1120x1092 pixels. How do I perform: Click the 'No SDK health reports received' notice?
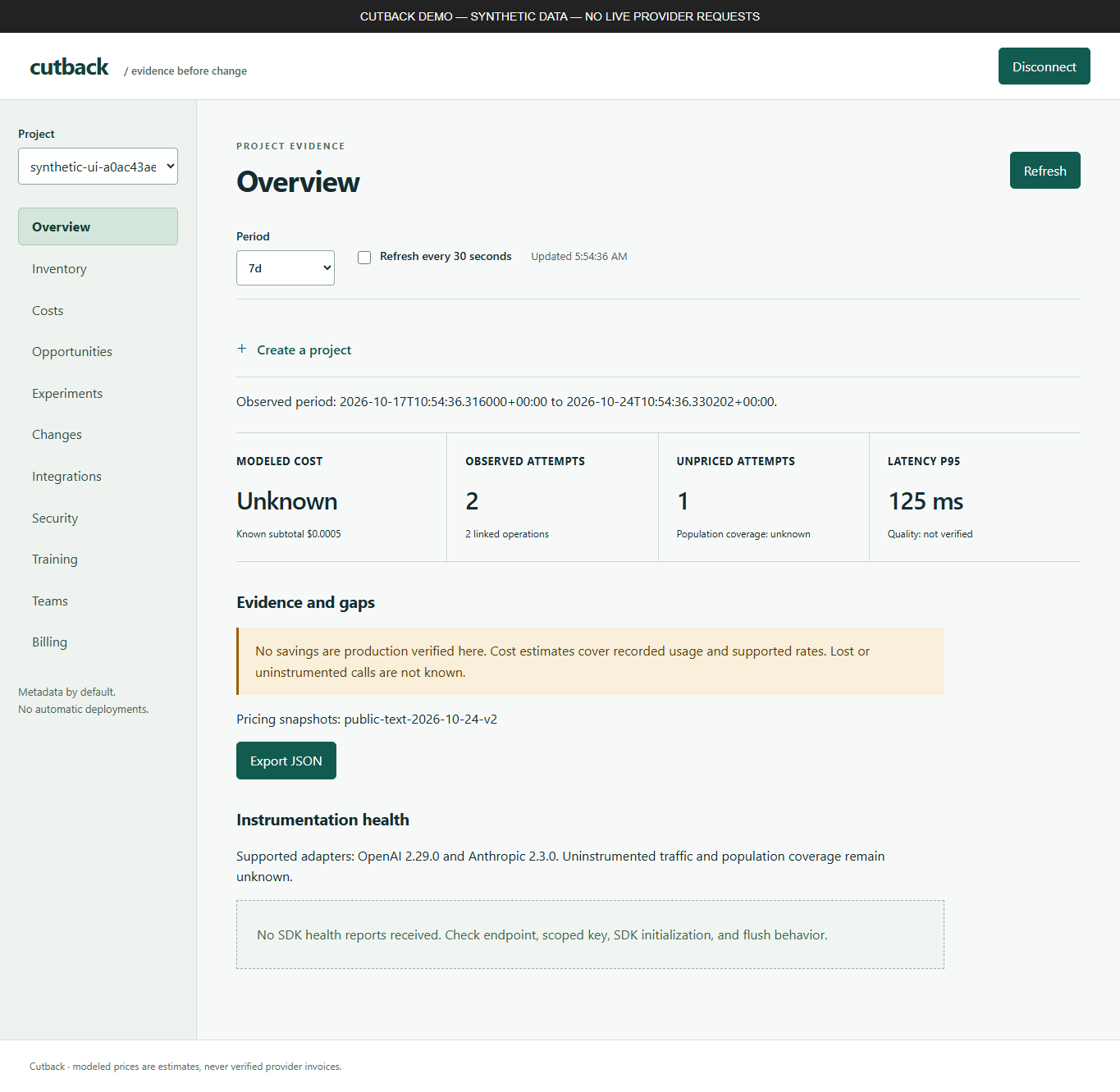coord(590,934)
